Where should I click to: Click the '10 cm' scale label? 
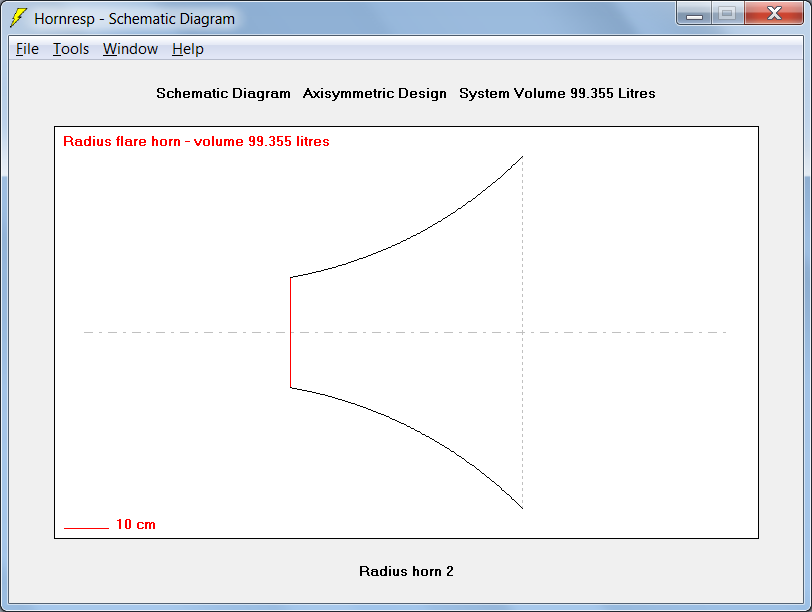(x=136, y=524)
